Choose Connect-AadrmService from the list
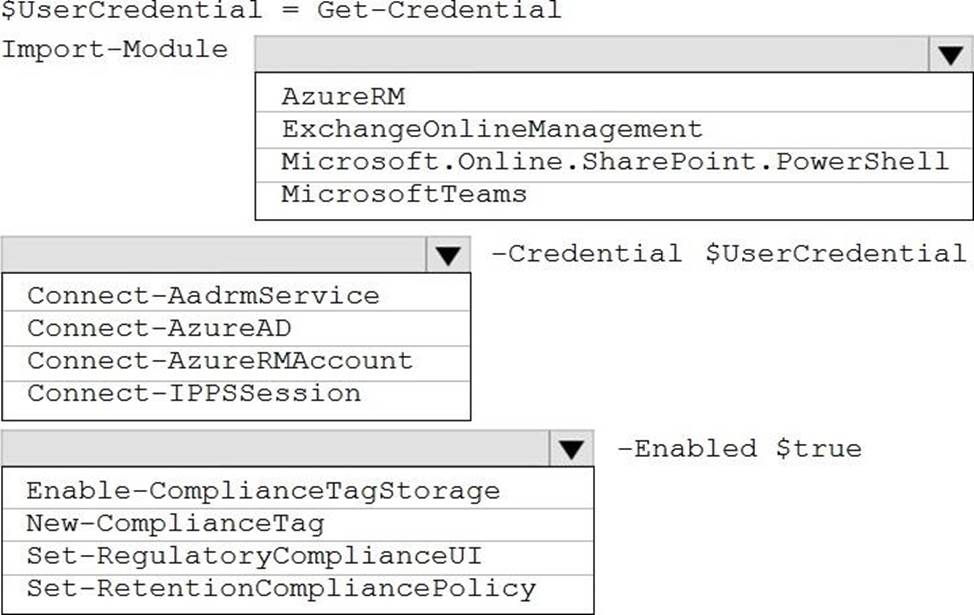This screenshot has width=974, height=615. point(203,296)
